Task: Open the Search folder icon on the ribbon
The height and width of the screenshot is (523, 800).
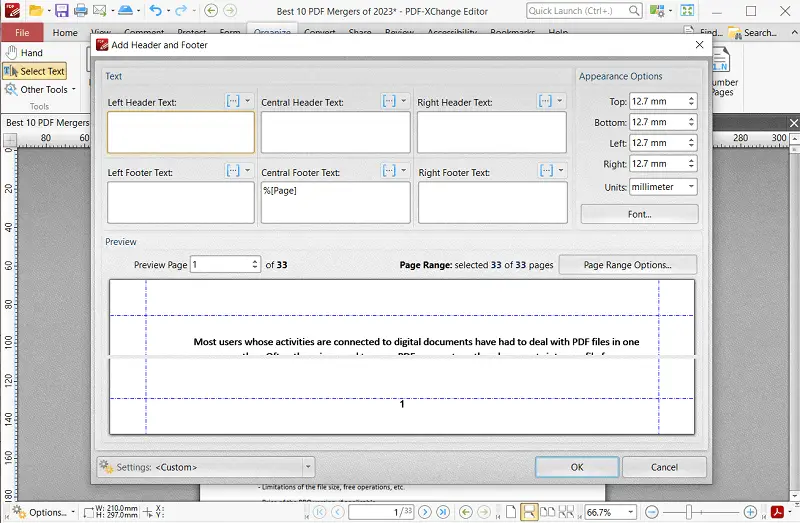Action: pos(753,33)
